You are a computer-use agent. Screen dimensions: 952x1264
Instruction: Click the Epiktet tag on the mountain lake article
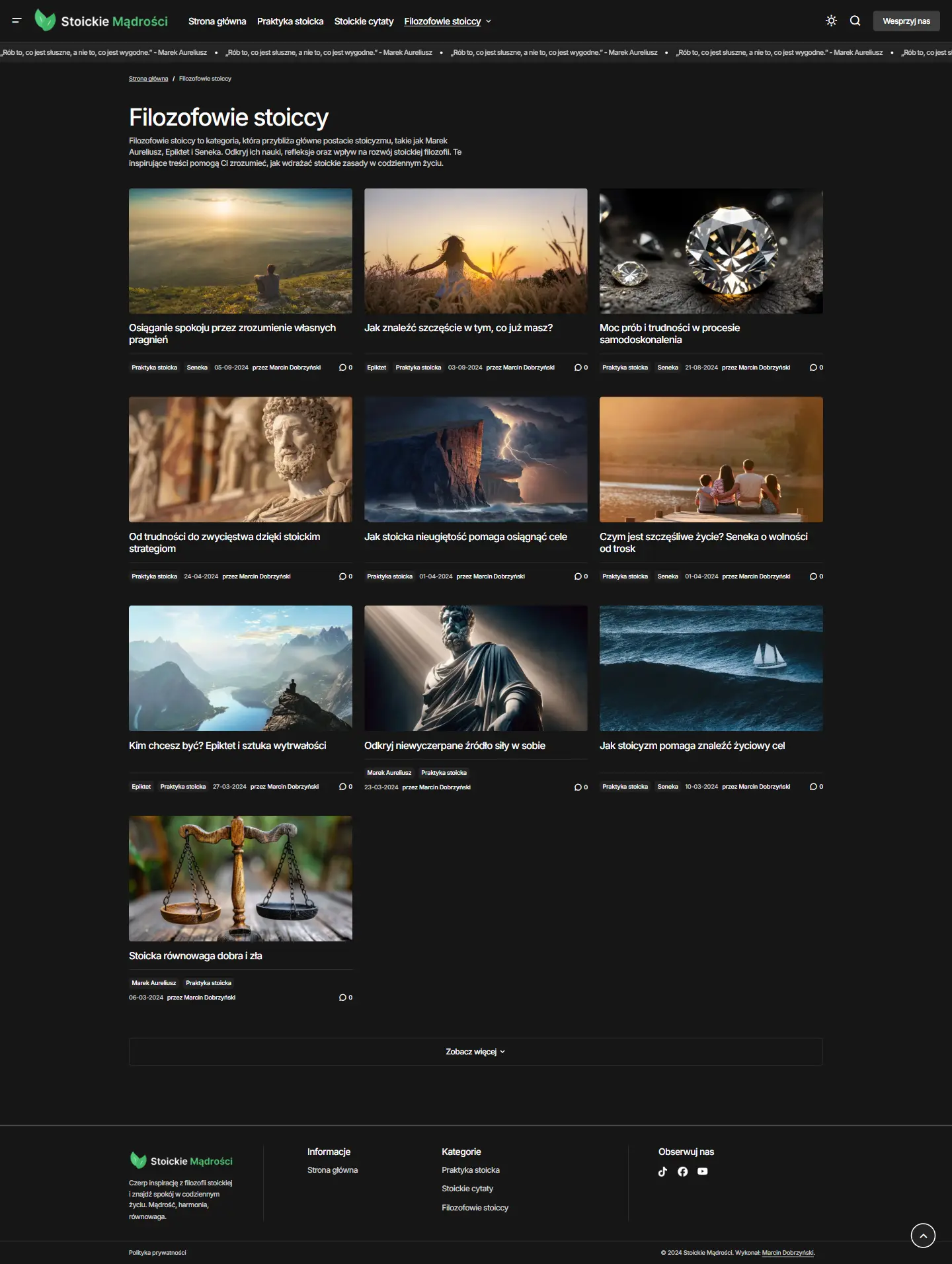pos(141,787)
